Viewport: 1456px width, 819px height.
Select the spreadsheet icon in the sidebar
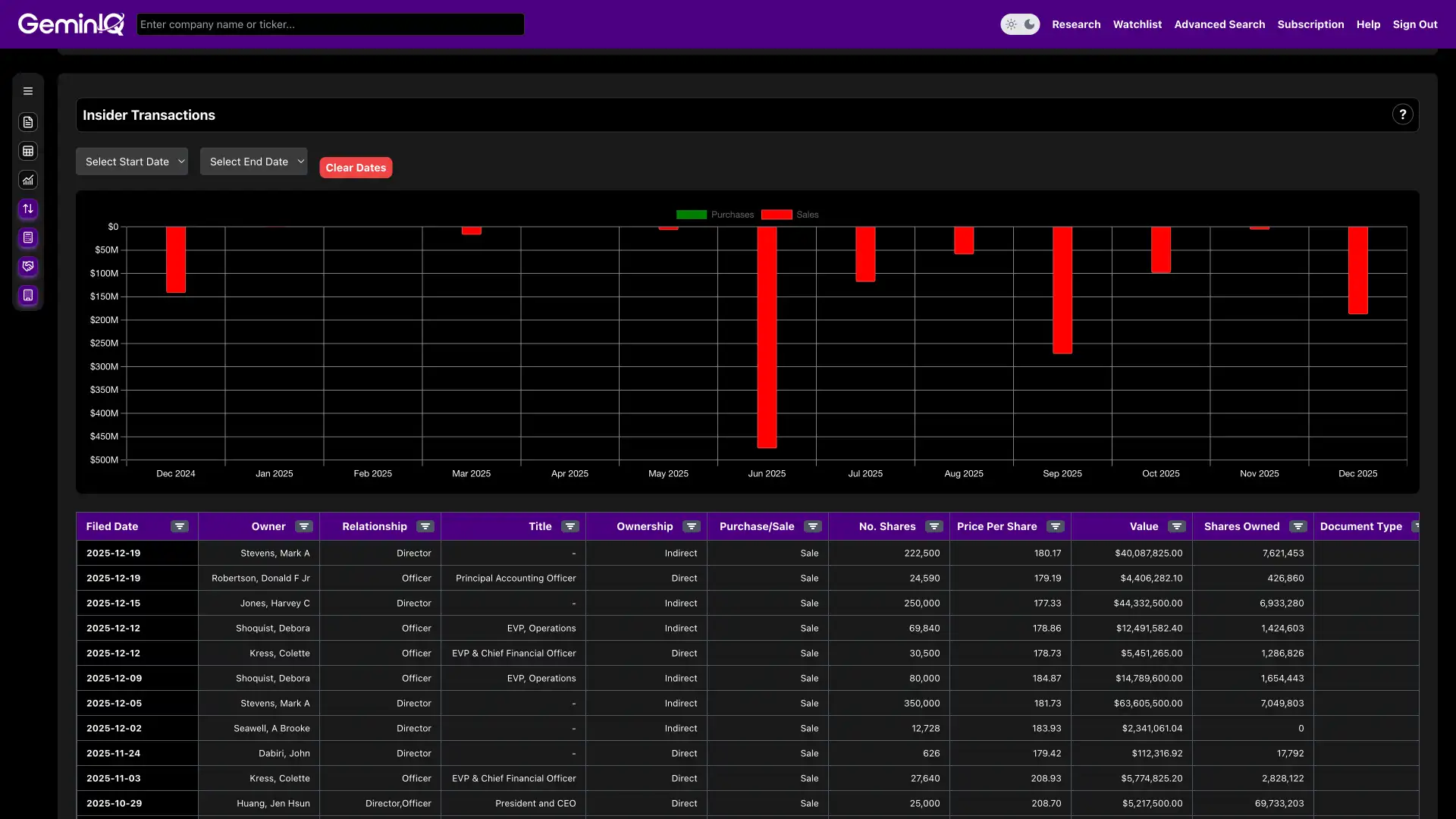[28, 151]
